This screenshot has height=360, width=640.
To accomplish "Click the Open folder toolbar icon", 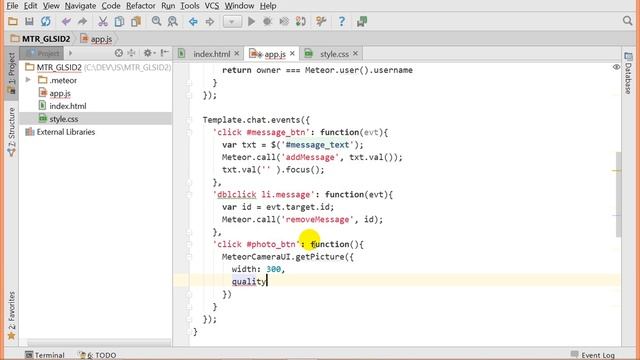I will (13, 21).
